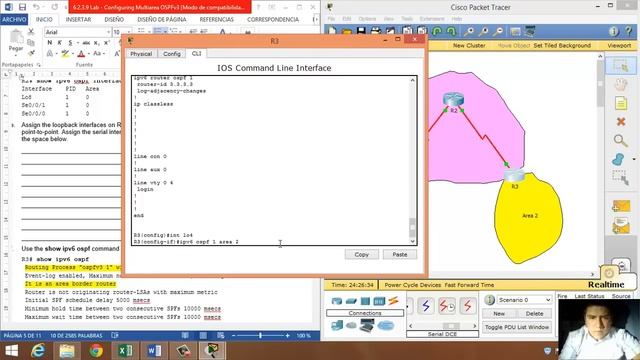This screenshot has height=360, width=640.
Task: Open the Scenario 0 dropdown
Action: [524, 300]
